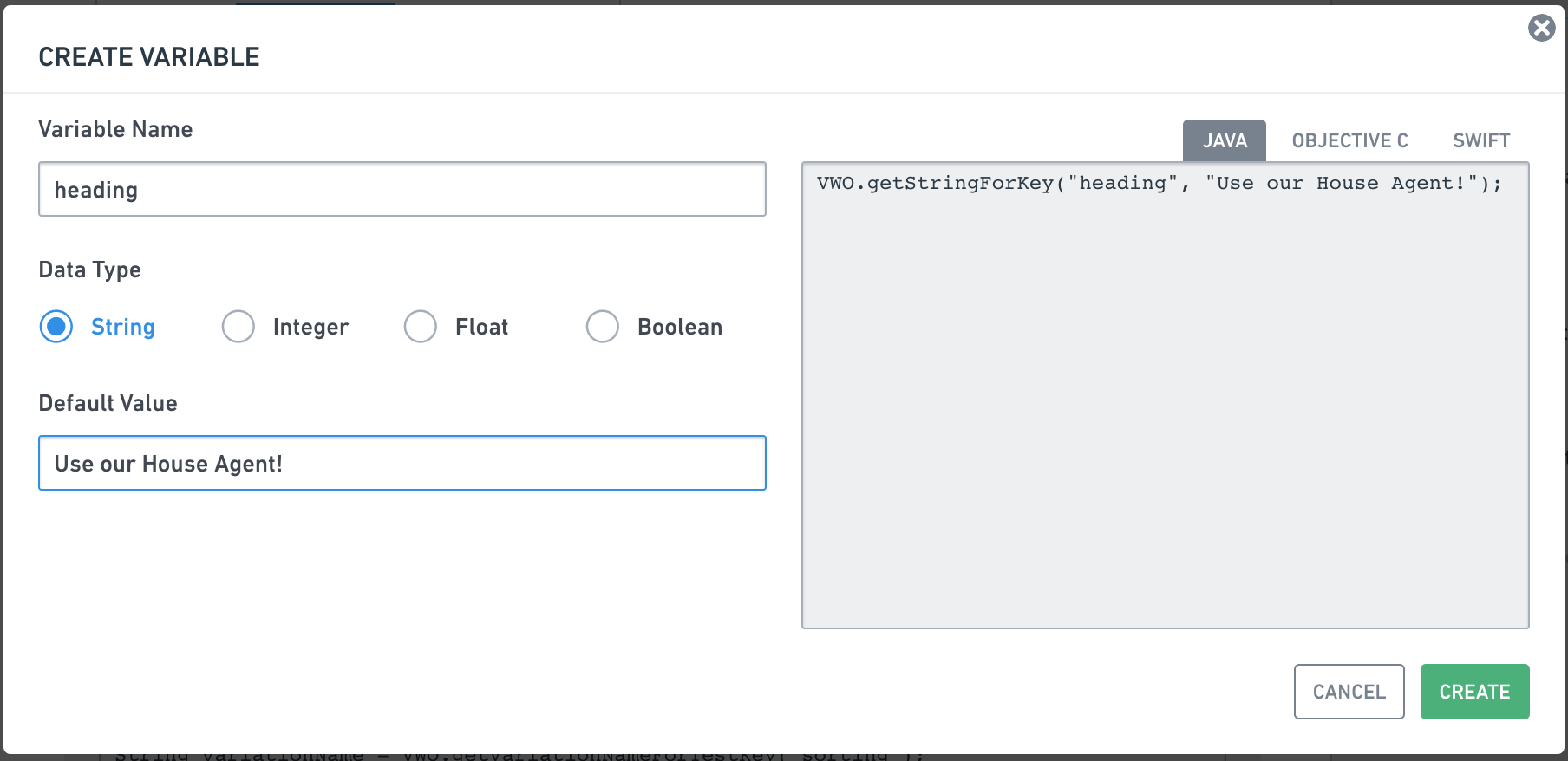Focus the Default Value input field
This screenshot has width=1568, height=761.
402,463
